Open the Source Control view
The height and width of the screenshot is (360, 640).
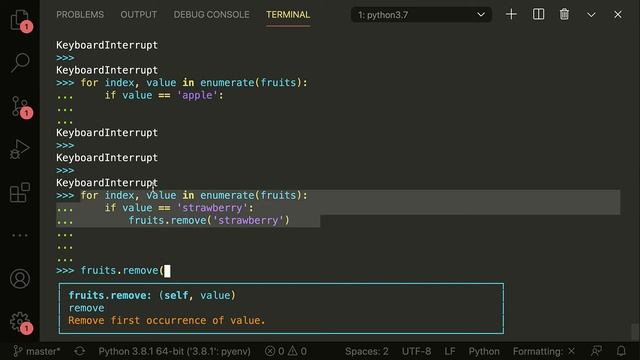(x=20, y=106)
